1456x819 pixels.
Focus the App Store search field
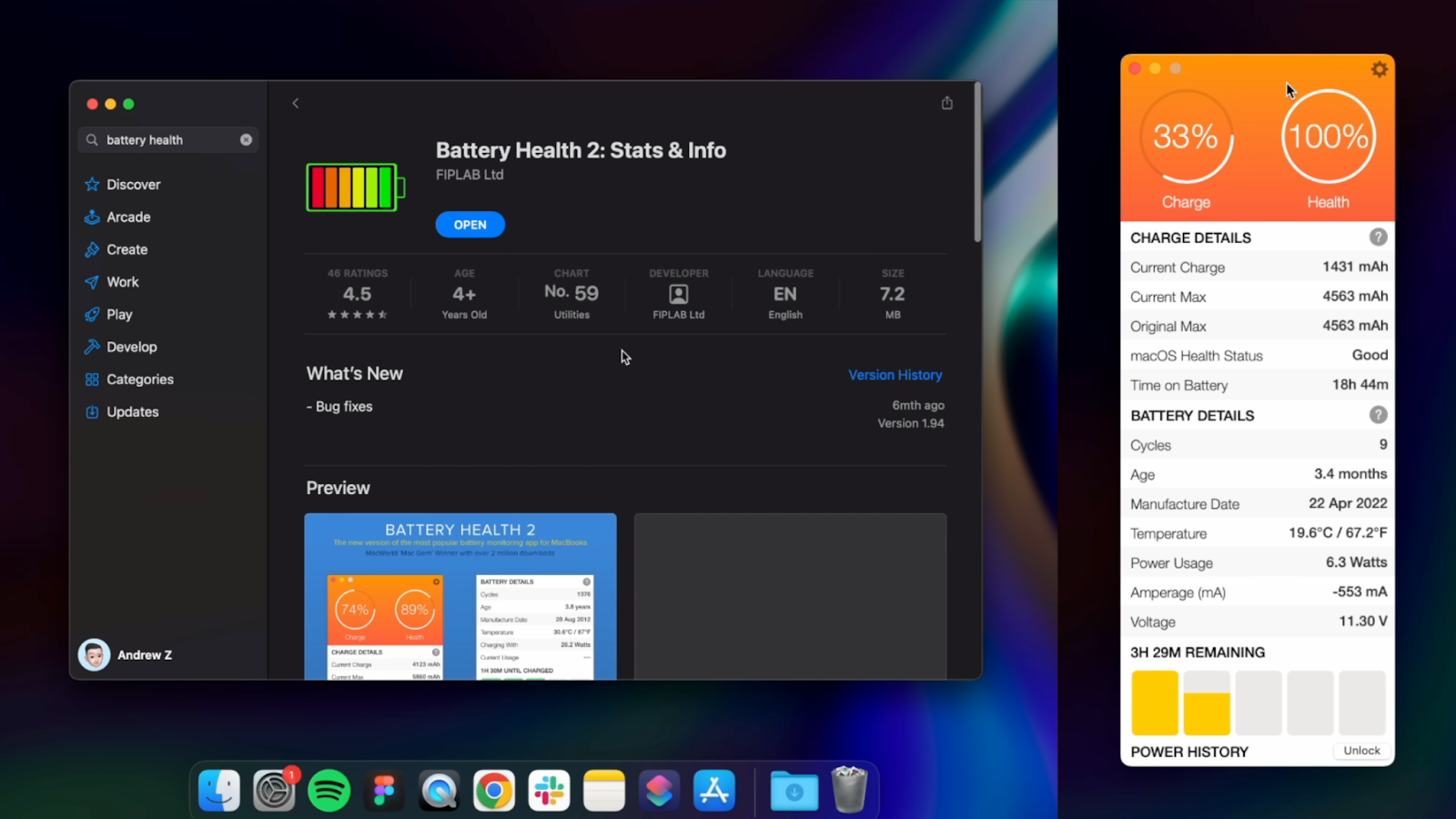[x=168, y=140]
